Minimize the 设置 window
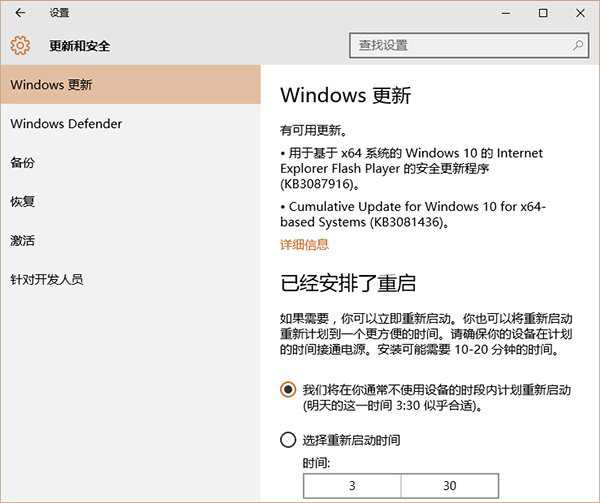This screenshot has width=600, height=503. click(x=506, y=13)
